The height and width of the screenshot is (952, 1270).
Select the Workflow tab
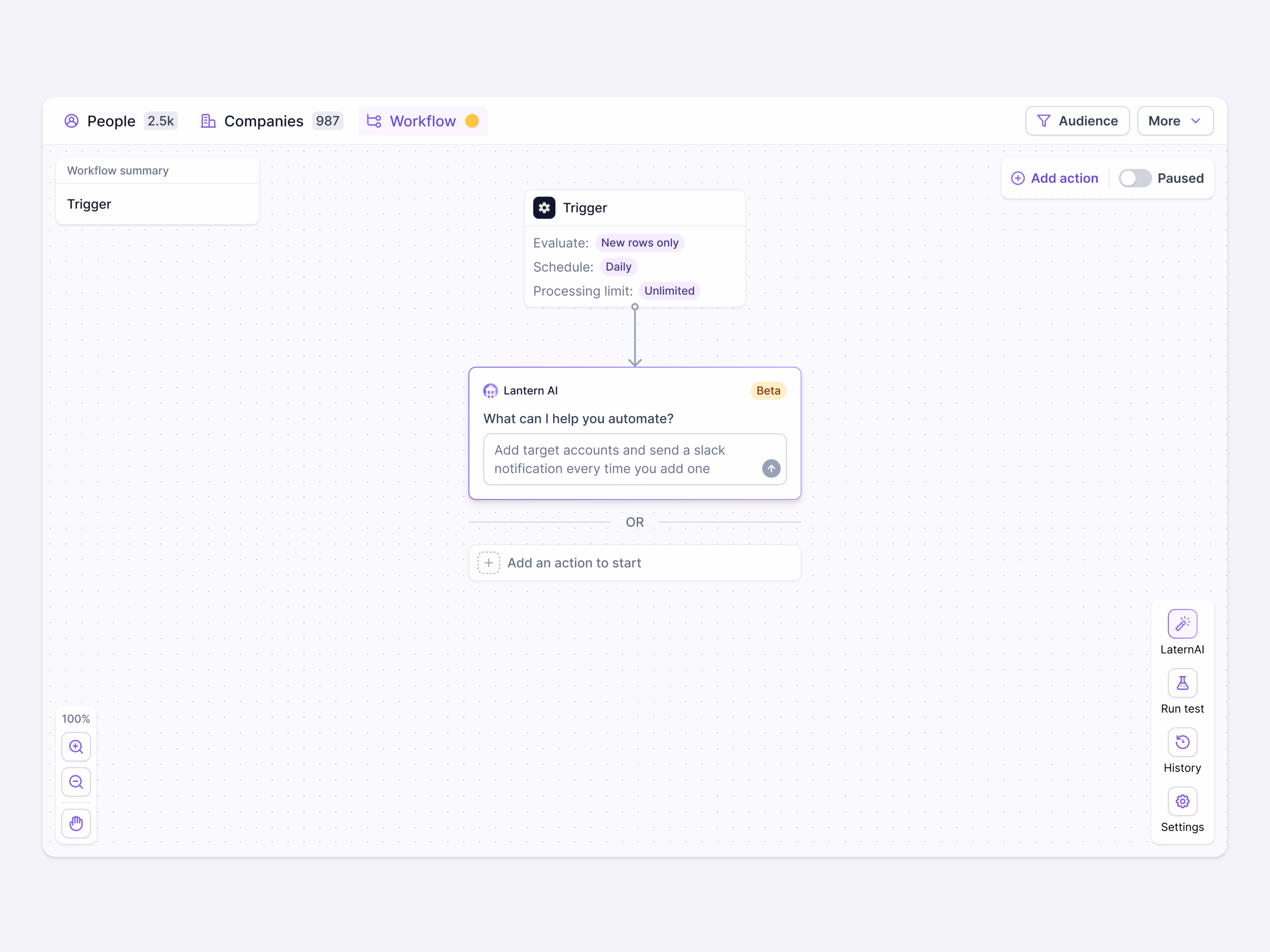[423, 121]
